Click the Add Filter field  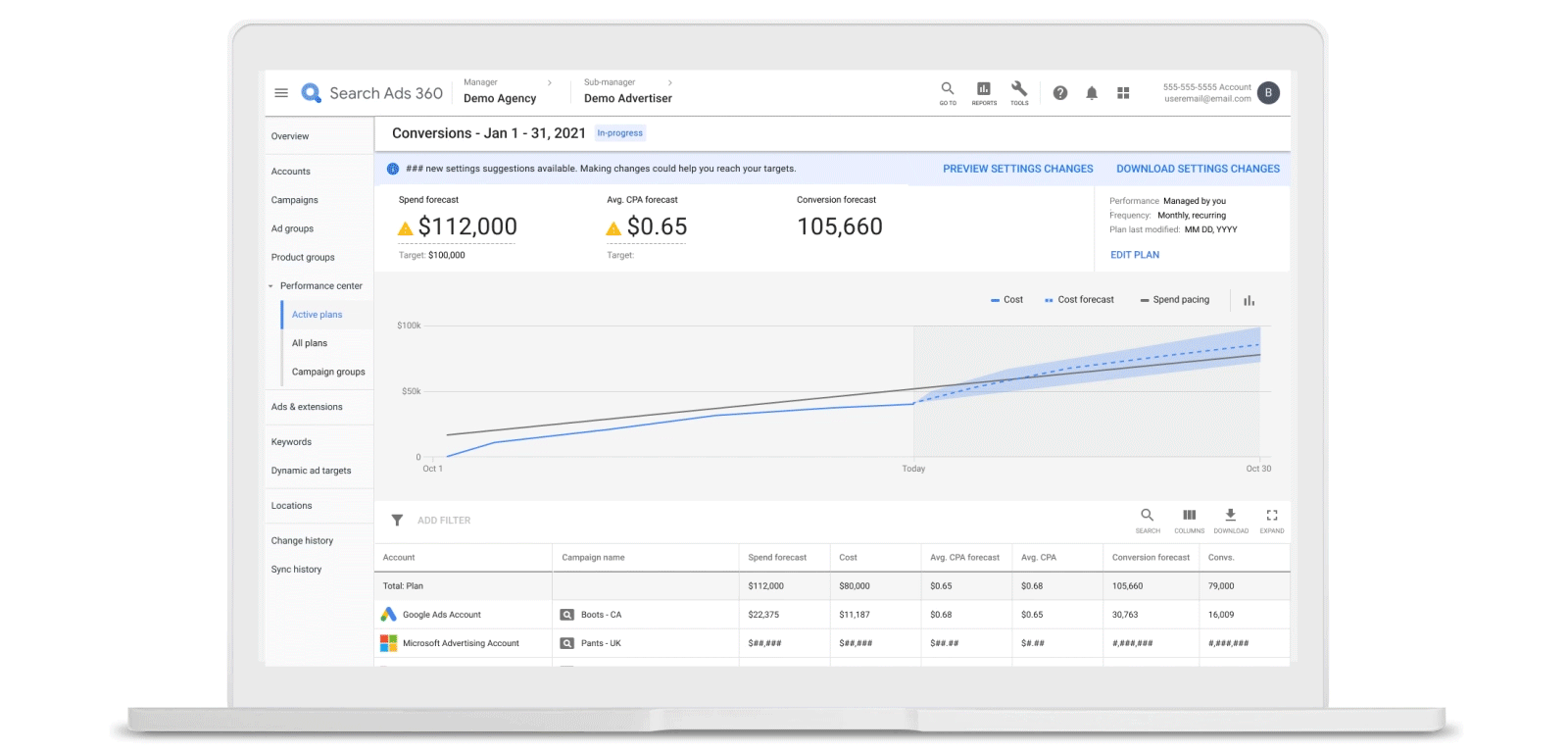444,521
